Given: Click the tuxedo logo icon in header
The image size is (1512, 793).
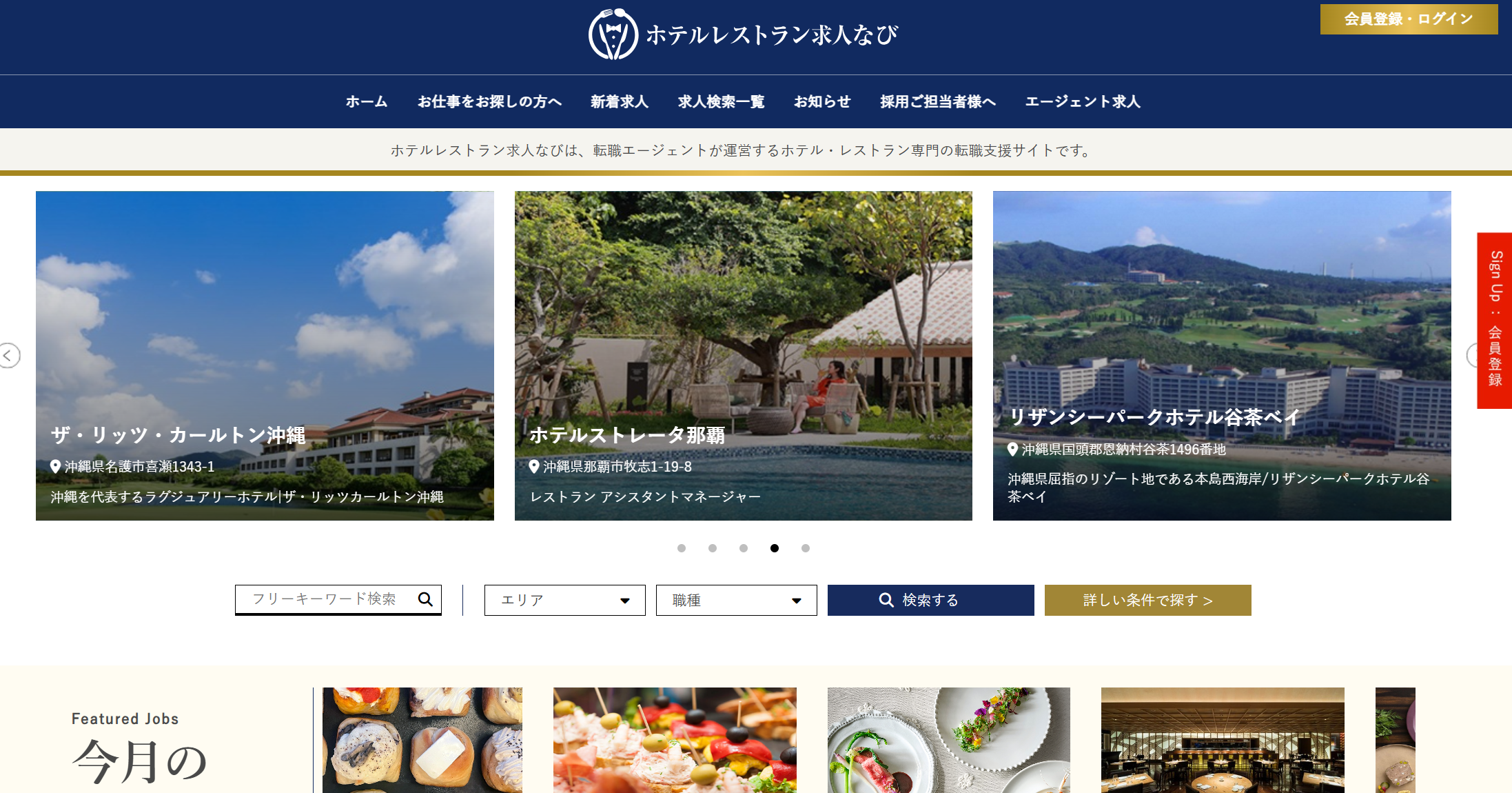Looking at the screenshot, I should click(x=613, y=34).
